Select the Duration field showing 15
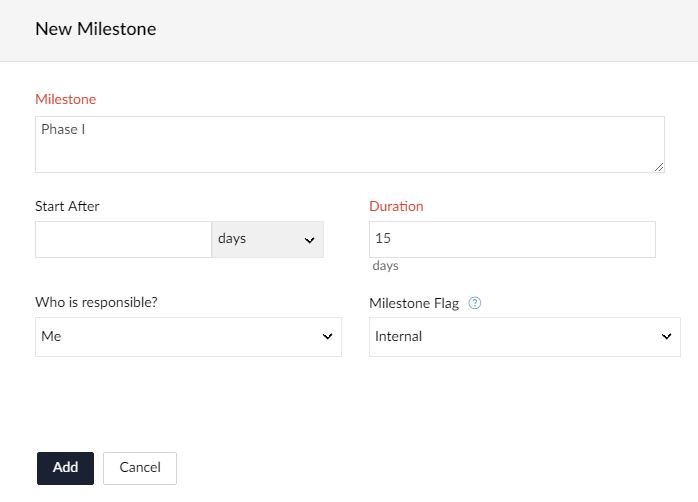The width and height of the screenshot is (698, 502). coord(512,240)
